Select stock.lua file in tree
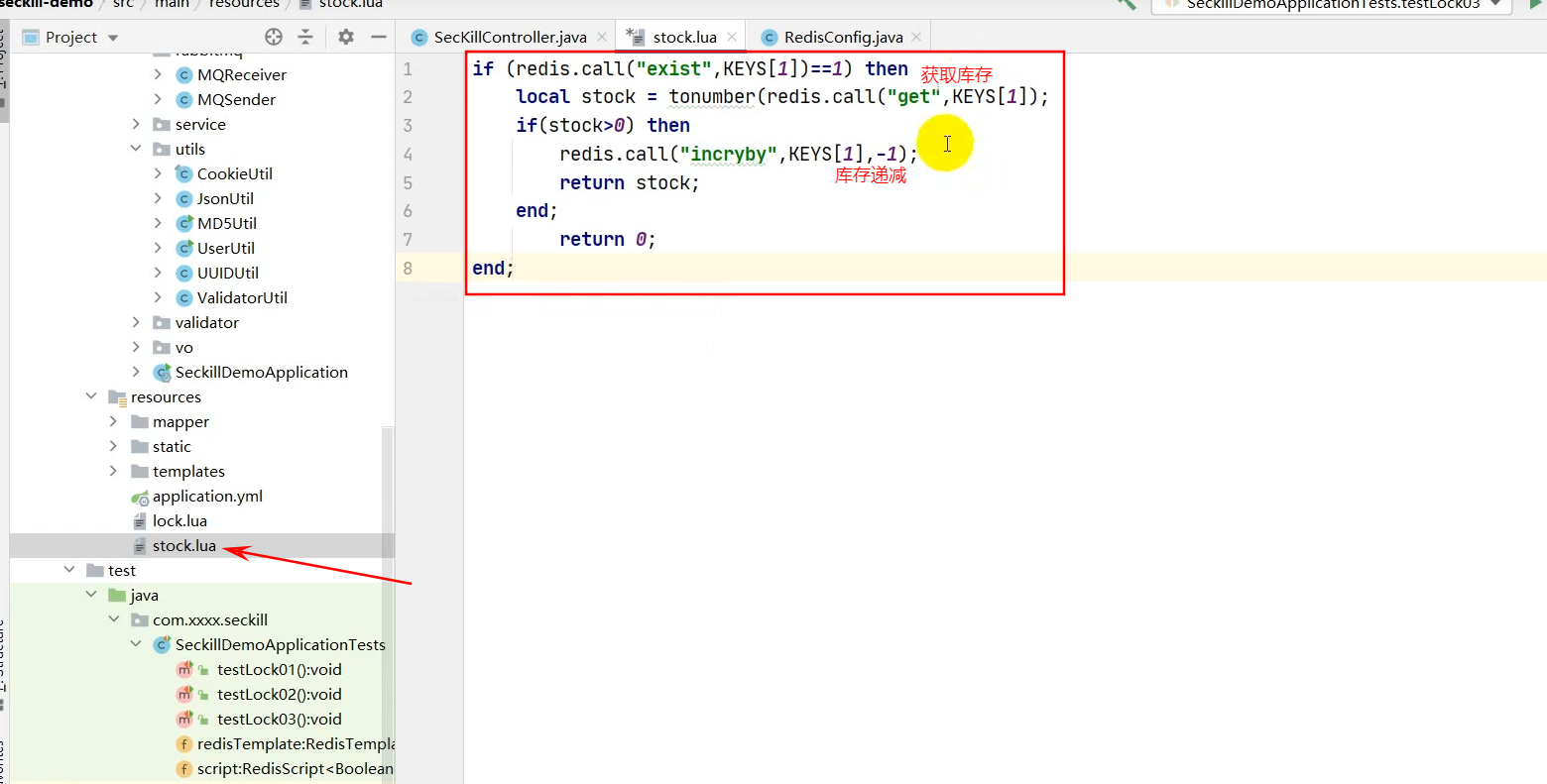Image resolution: width=1547 pixels, height=784 pixels. (183, 545)
